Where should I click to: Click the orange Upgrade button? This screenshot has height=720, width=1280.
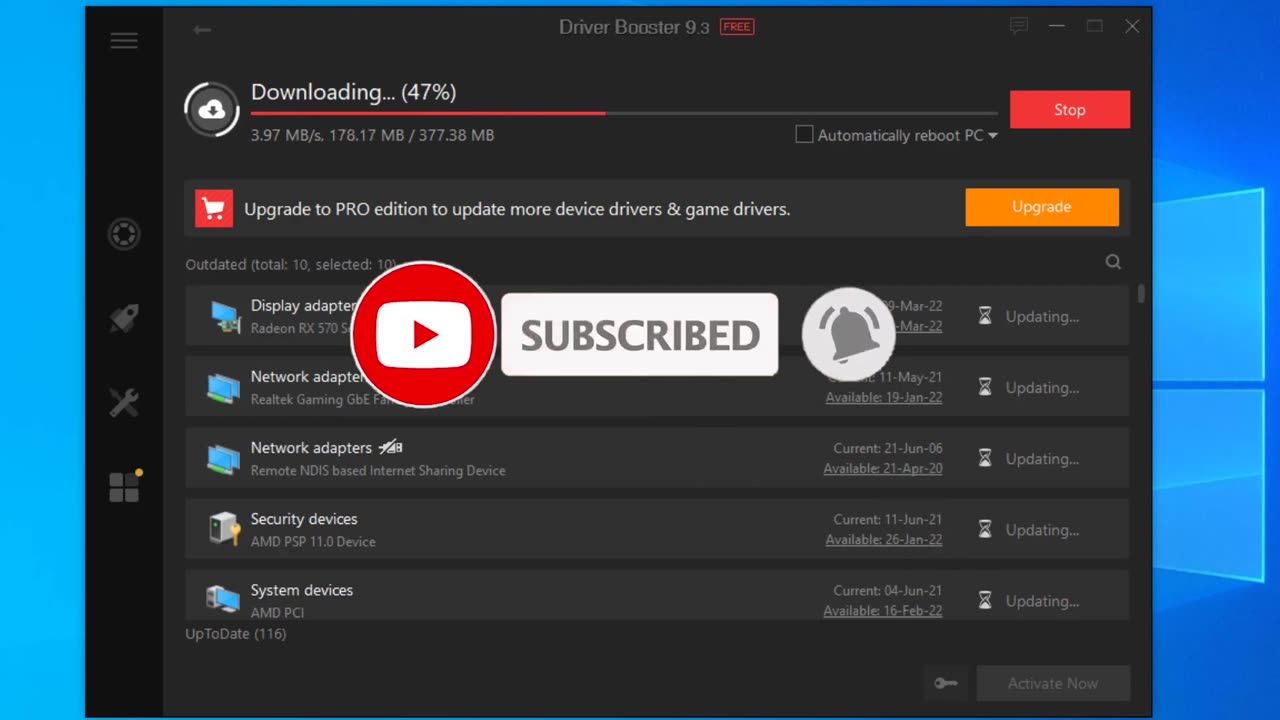pyautogui.click(x=1042, y=207)
